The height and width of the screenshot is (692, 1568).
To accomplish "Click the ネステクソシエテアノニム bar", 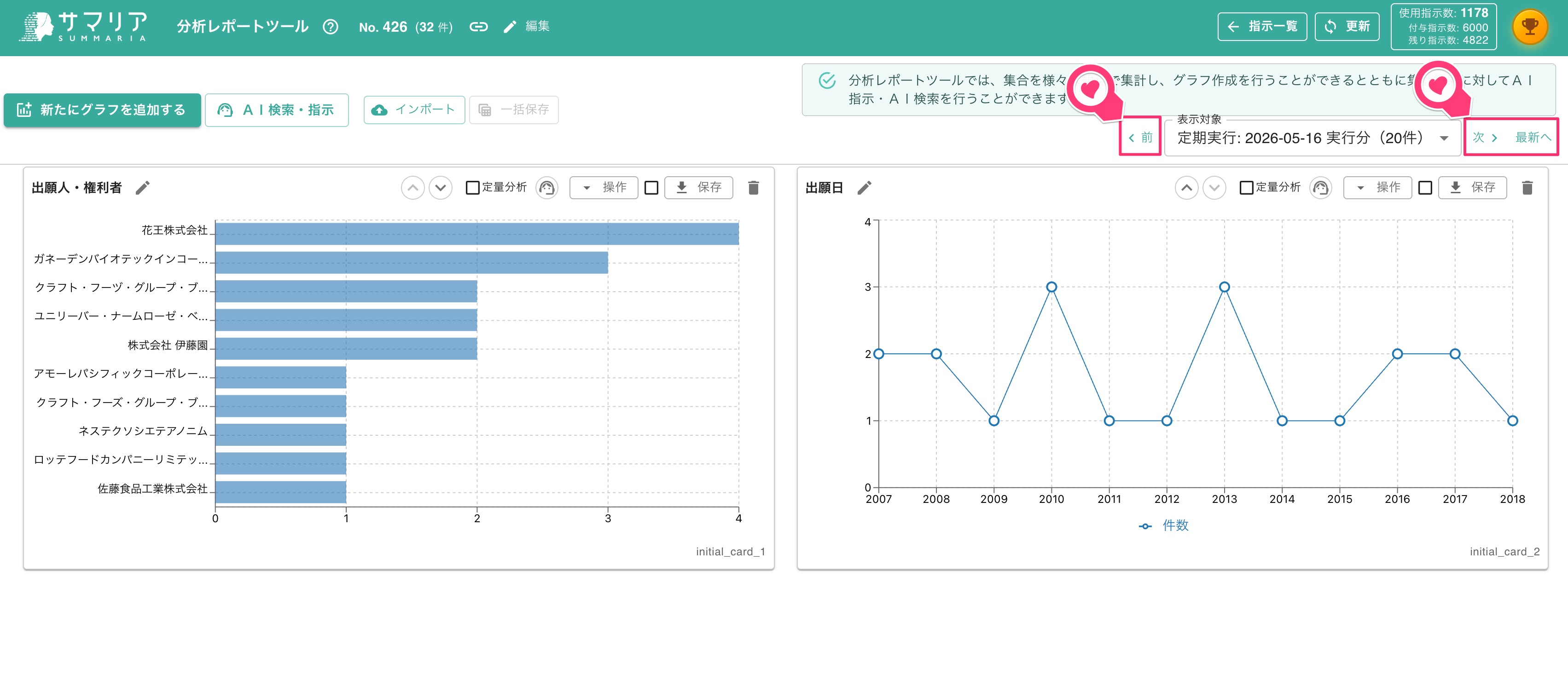I will tap(281, 434).
